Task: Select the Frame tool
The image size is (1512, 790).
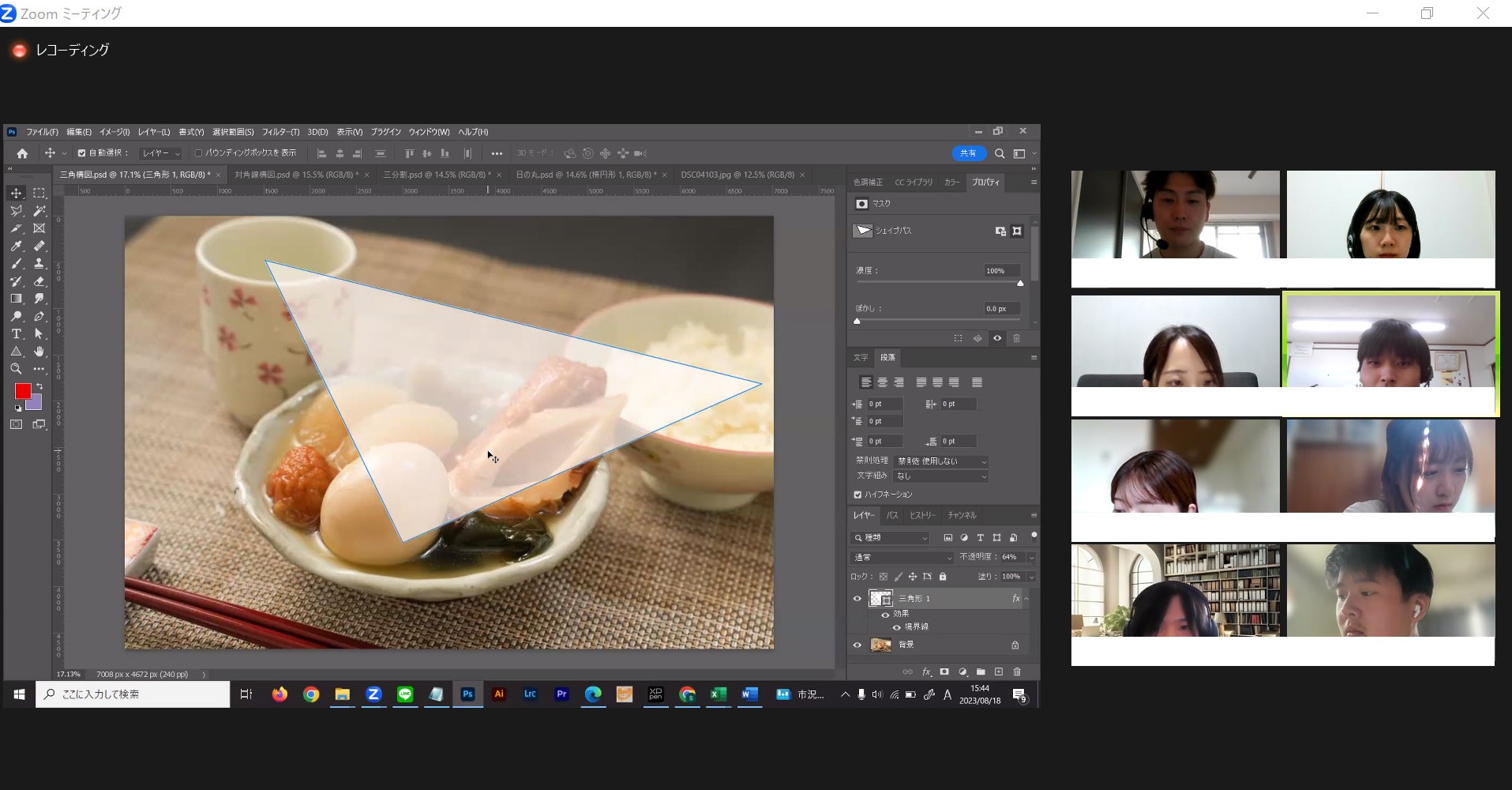Action: [39, 228]
